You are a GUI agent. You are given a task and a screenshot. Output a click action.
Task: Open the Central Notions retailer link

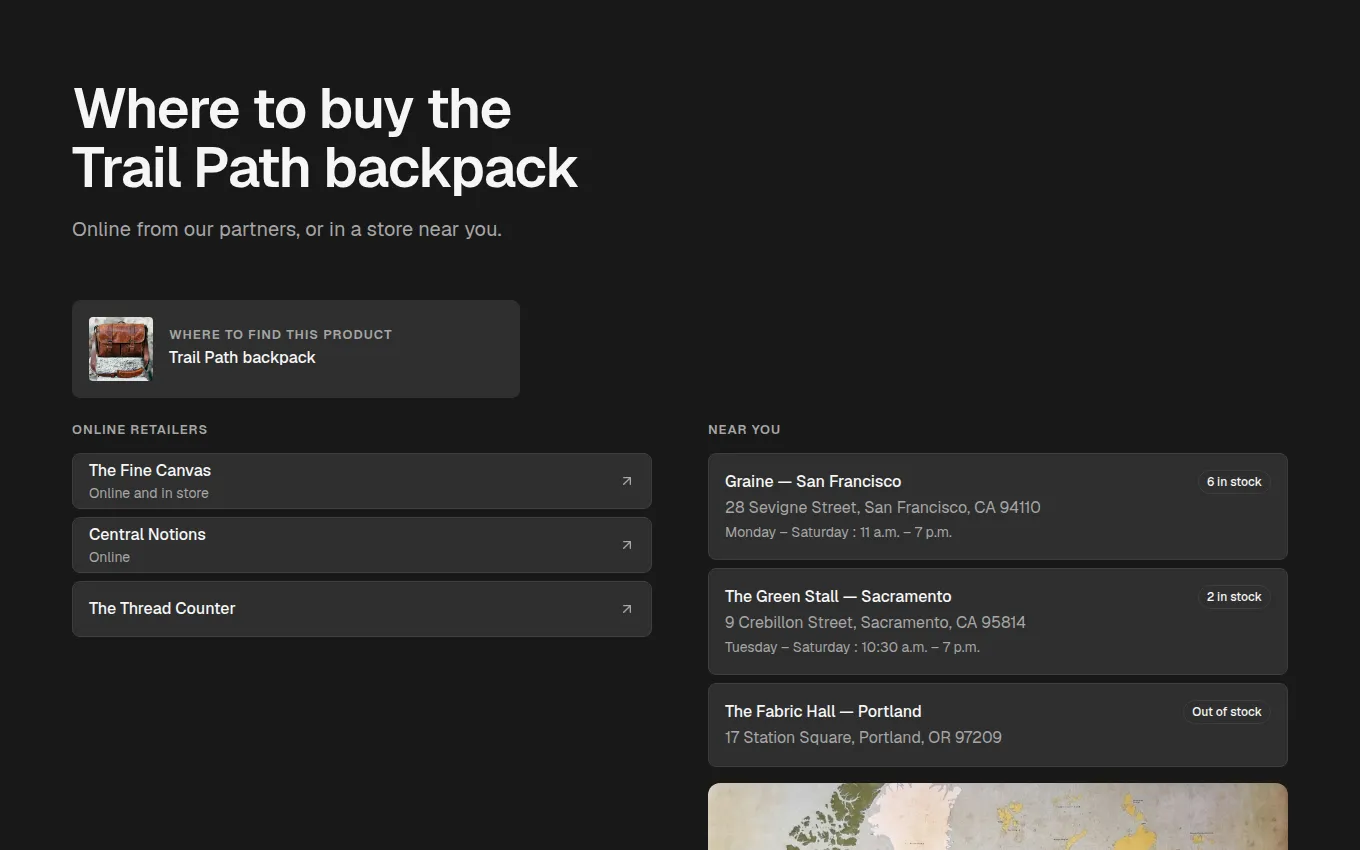[x=362, y=545]
